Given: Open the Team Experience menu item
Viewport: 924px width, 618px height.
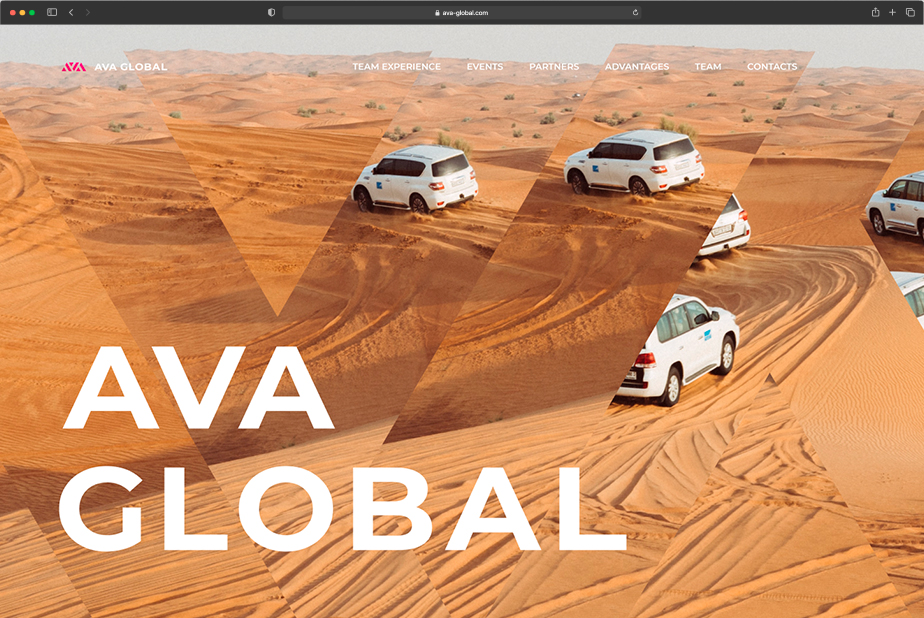Looking at the screenshot, I should [397, 67].
